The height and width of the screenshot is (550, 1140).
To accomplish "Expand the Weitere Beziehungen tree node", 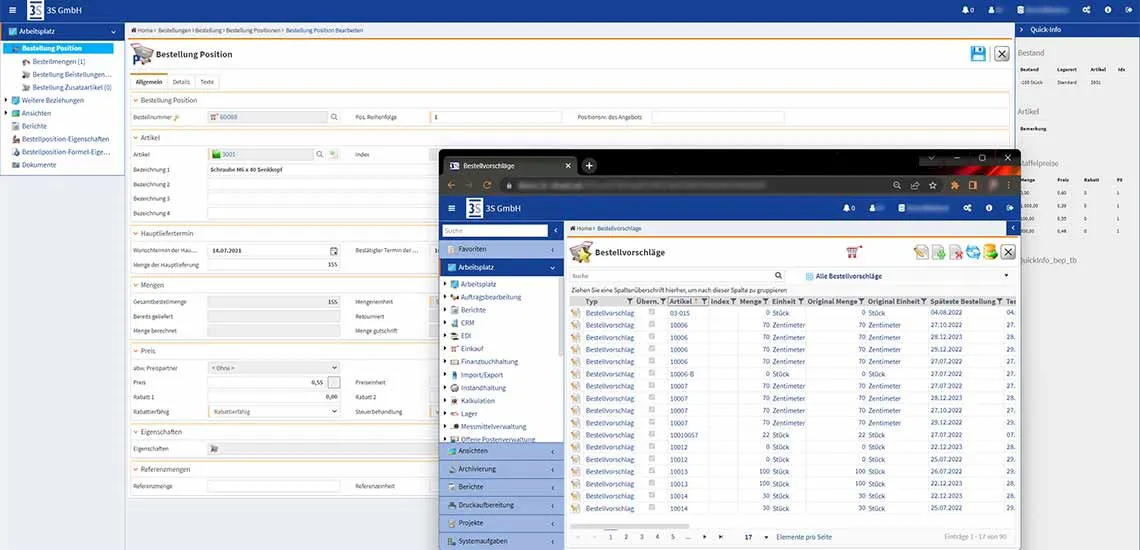I will [x=6, y=100].
